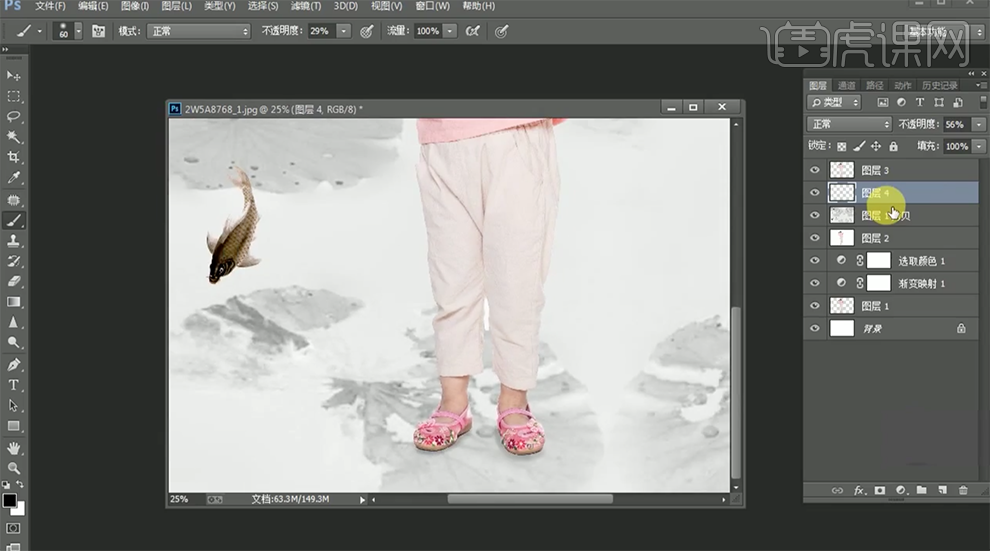Select the Zoom magnifier tool
This screenshot has width=990, height=551.
(13, 467)
